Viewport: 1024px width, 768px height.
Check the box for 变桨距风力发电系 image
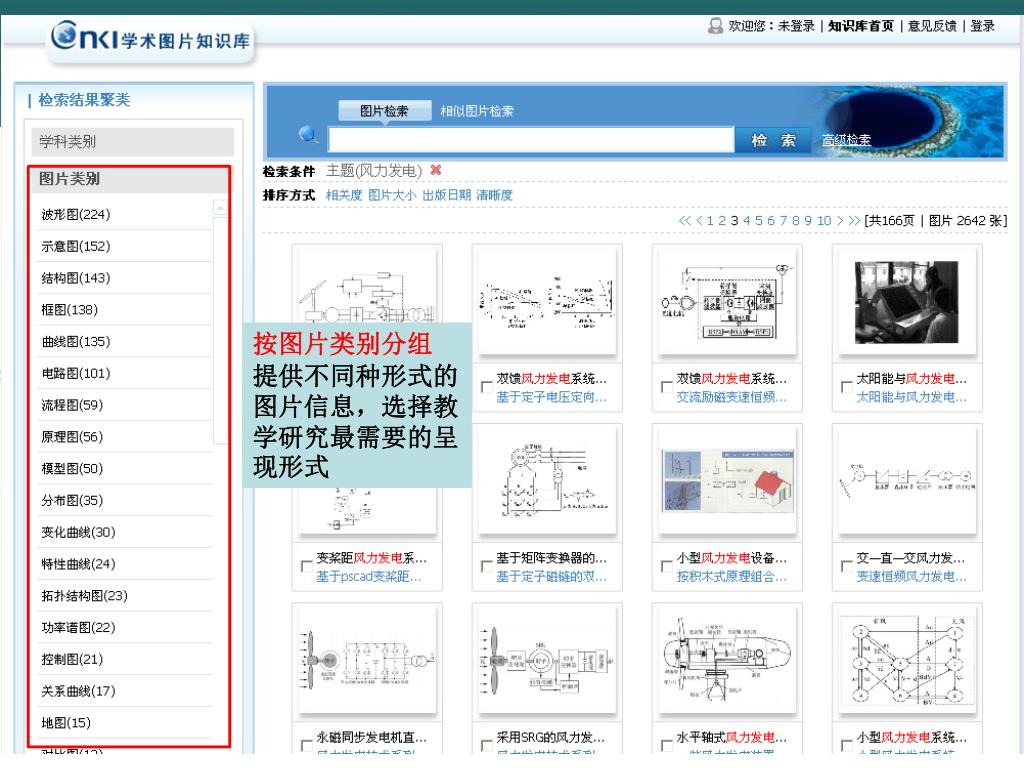tap(306, 566)
